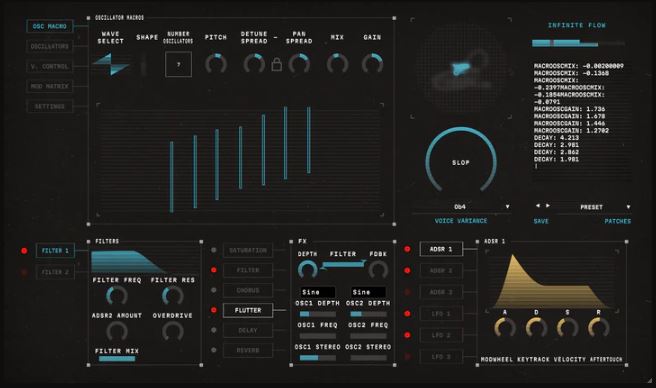This screenshot has width=656, height=388.
Task: Toggle the LFO 1 red enable dot
Action: point(407,313)
